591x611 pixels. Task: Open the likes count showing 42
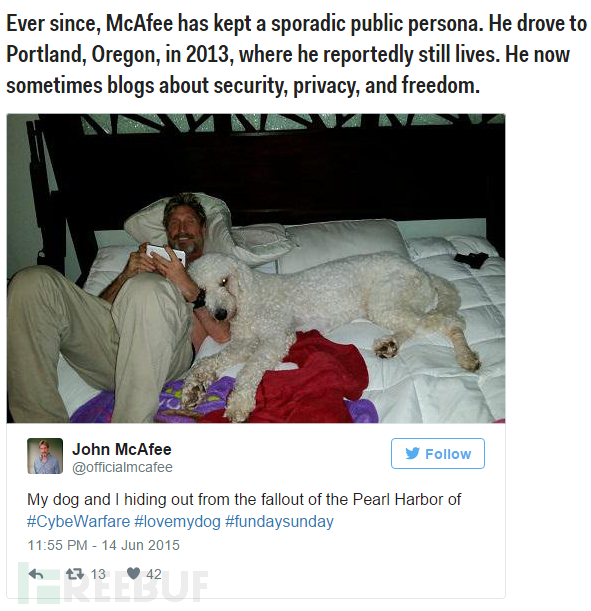click(153, 574)
